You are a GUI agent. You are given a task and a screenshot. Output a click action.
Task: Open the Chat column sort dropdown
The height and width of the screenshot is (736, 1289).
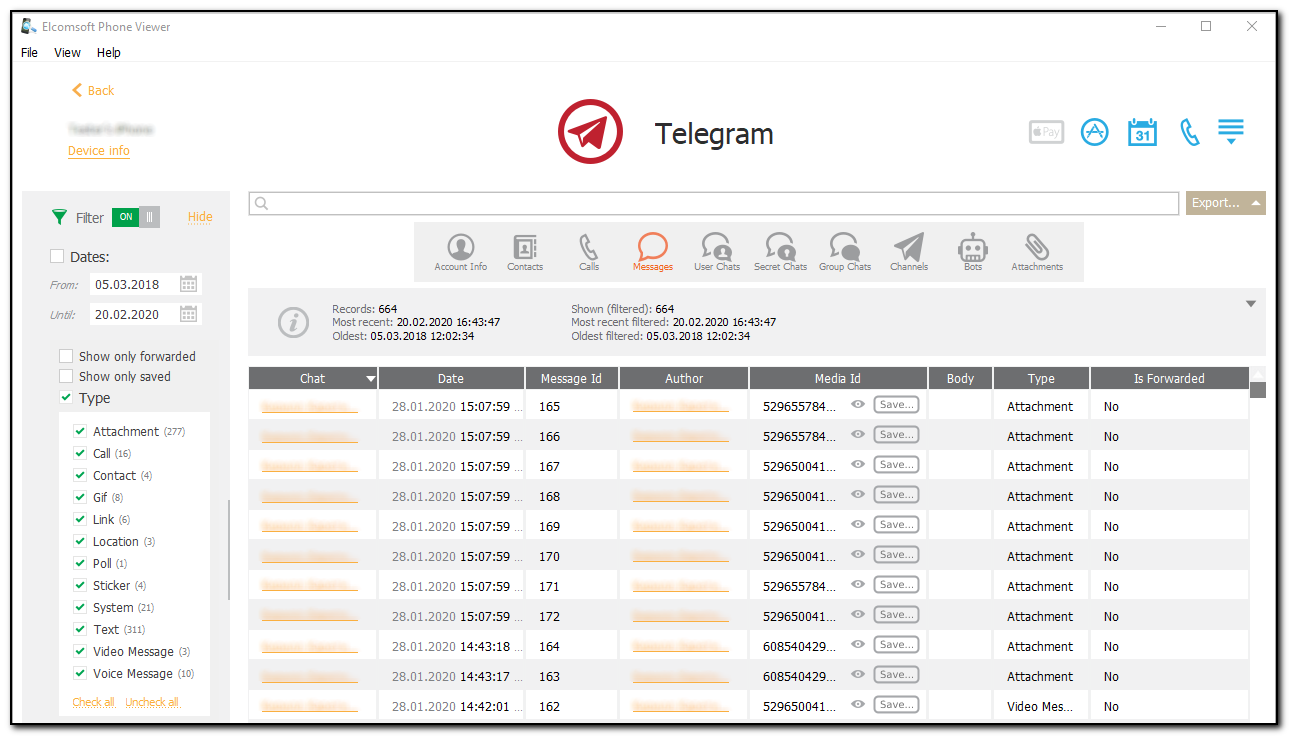point(370,378)
